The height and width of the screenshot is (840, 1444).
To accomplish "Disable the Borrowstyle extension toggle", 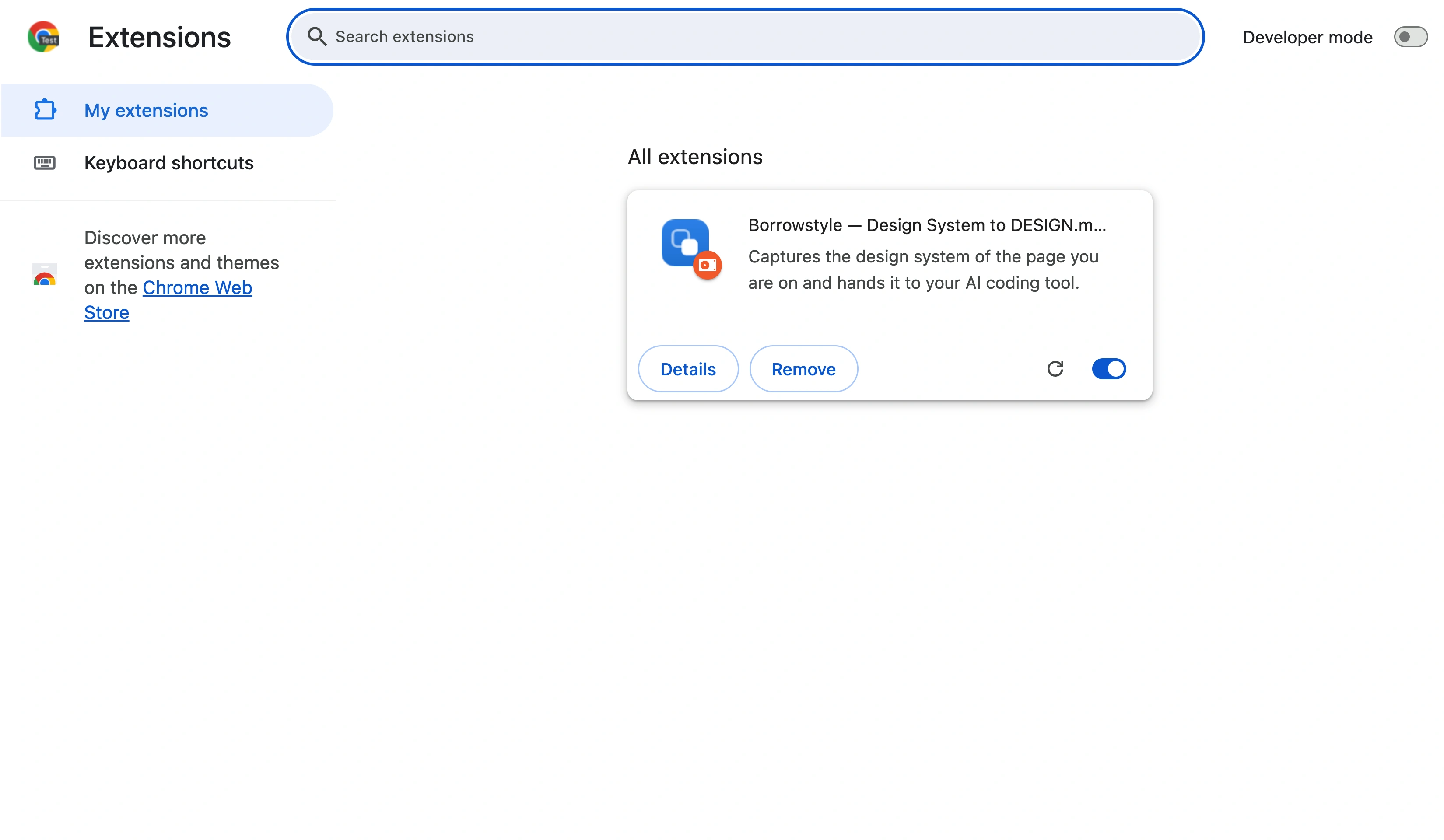I will pos(1109,369).
